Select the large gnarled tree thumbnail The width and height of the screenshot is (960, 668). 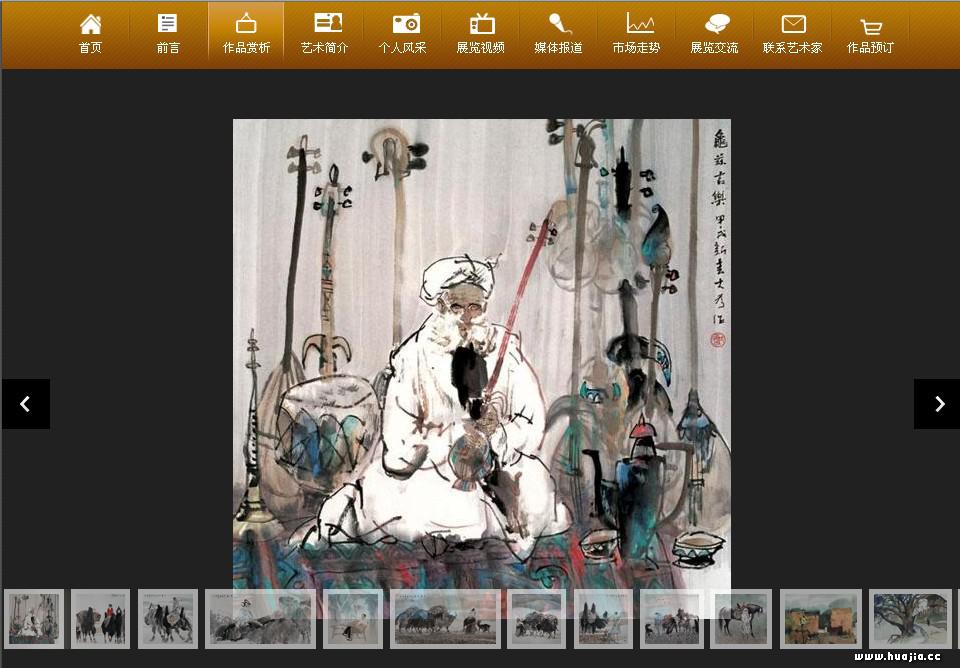pos(910,618)
